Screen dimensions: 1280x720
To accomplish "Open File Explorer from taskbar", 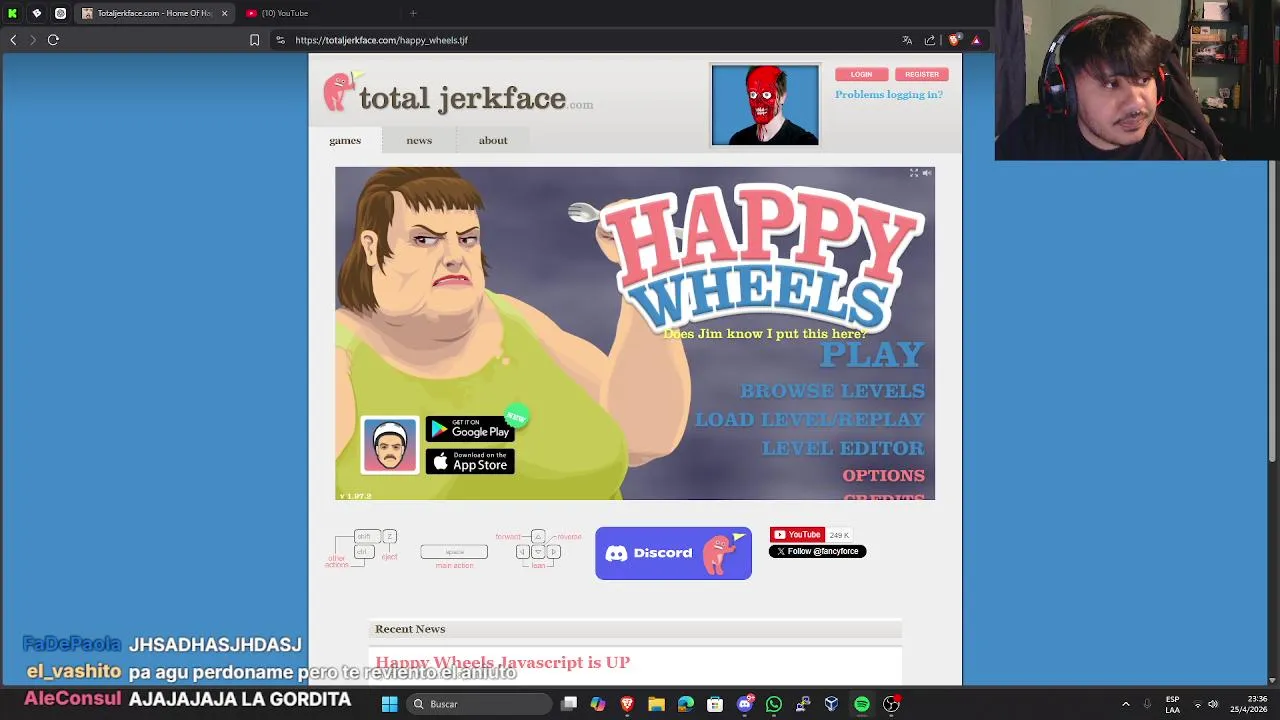I will (656, 704).
